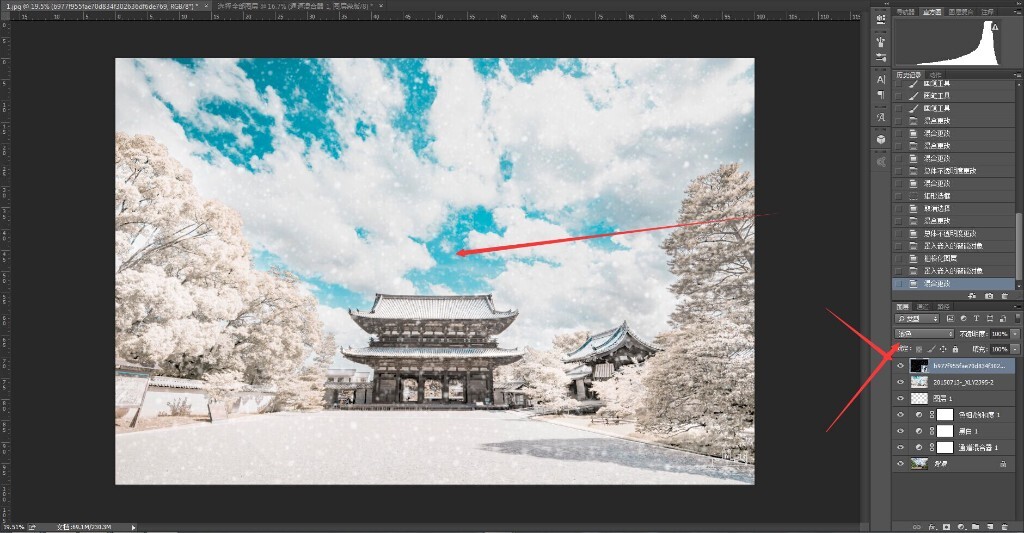This screenshot has height=533, width=1024.
Task: Select the 20150713-_XLY2395-2 layer name
Action: pos(963,382)
